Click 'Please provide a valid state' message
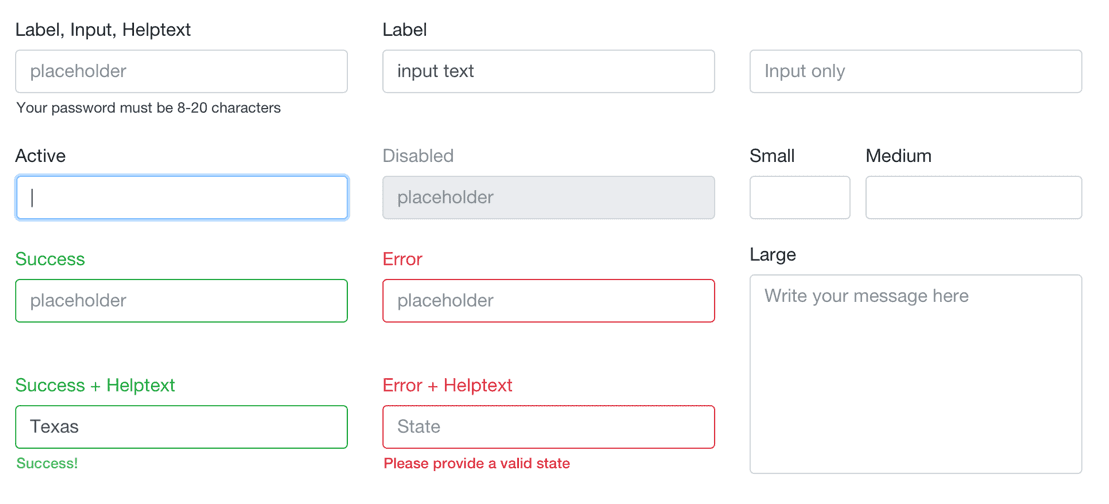 (x=477, y=464)
